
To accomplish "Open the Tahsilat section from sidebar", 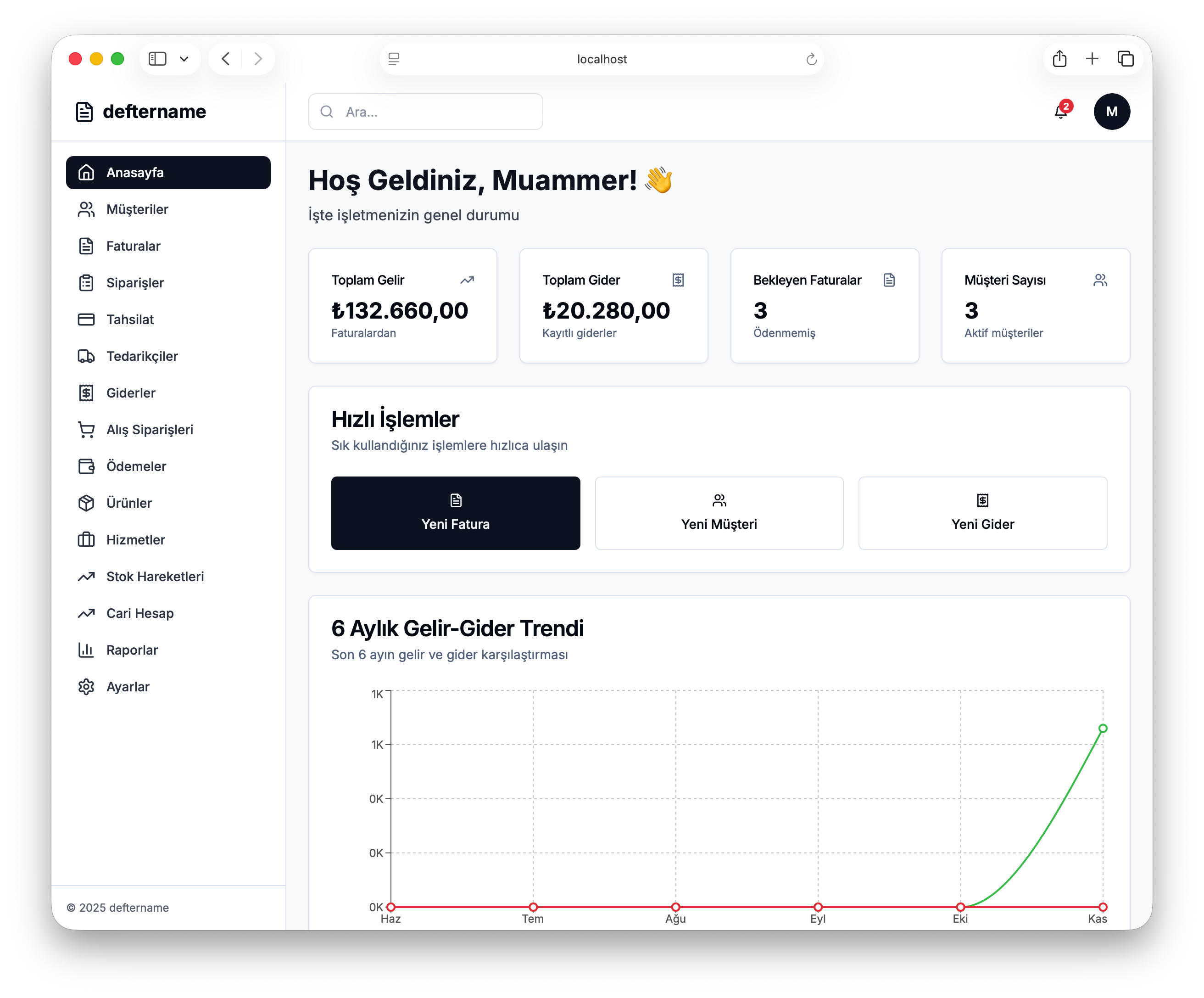I will [x=130, y=320].
